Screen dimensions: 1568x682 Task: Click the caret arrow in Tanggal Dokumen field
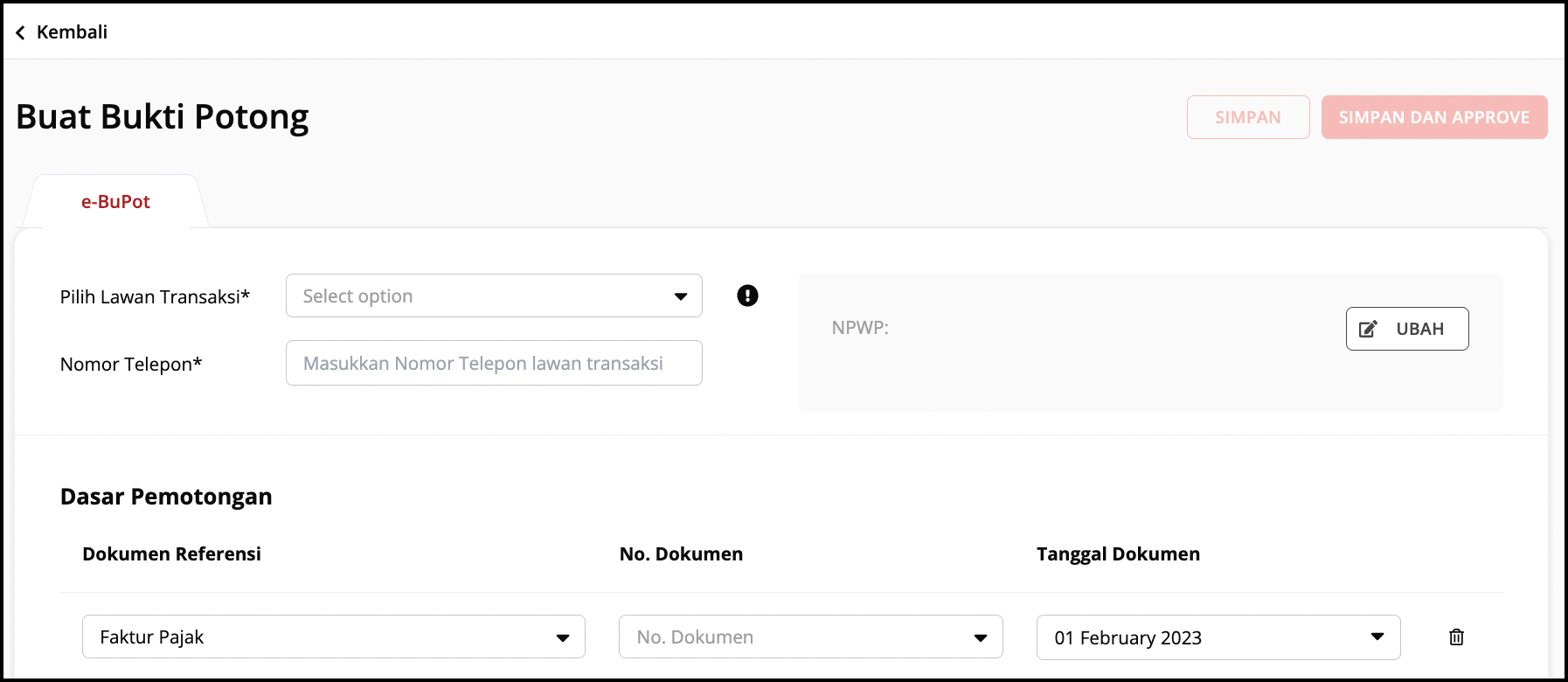click(x=1377, y=637)
